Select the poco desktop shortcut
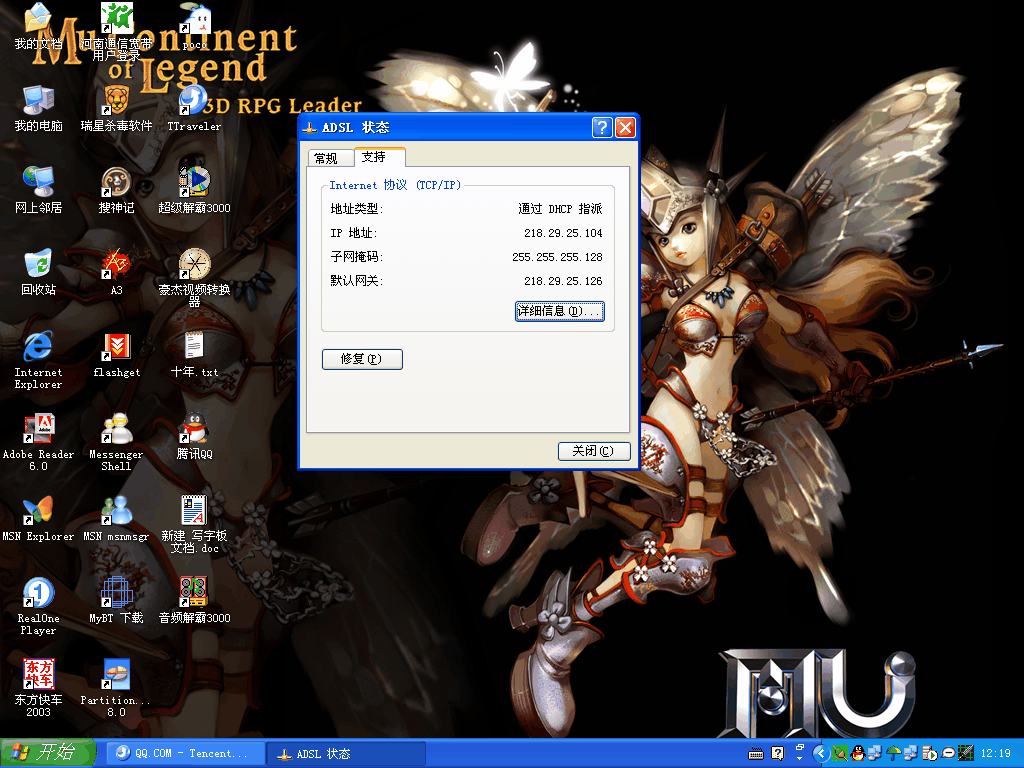Image resolution: width=1024 pixels, height=768 pixels. click(195, 27)
